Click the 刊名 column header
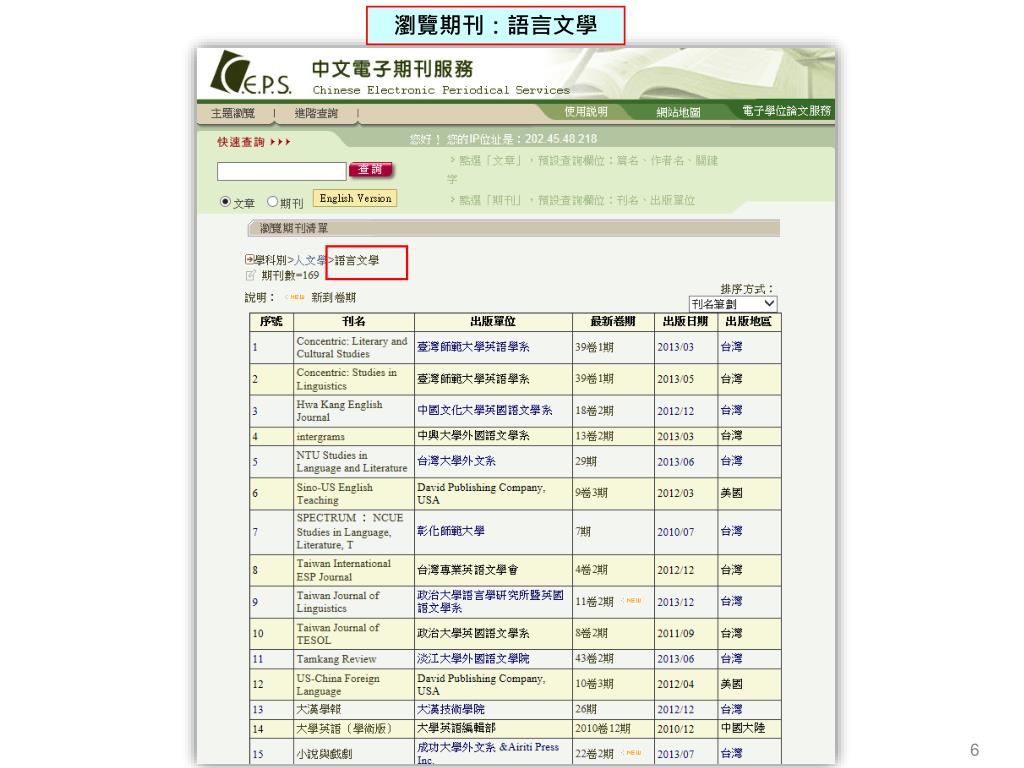 [x=353, y=321]
